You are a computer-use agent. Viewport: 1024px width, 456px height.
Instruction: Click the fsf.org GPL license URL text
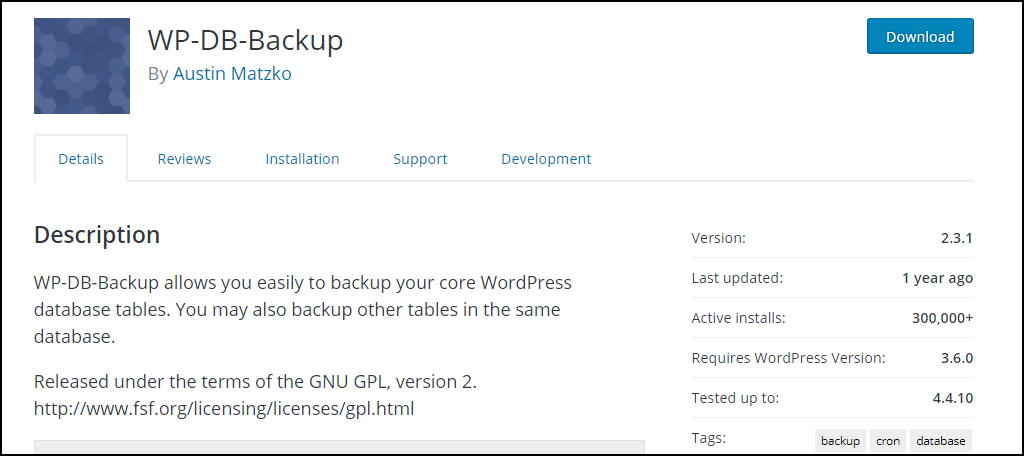click(224, 409)
